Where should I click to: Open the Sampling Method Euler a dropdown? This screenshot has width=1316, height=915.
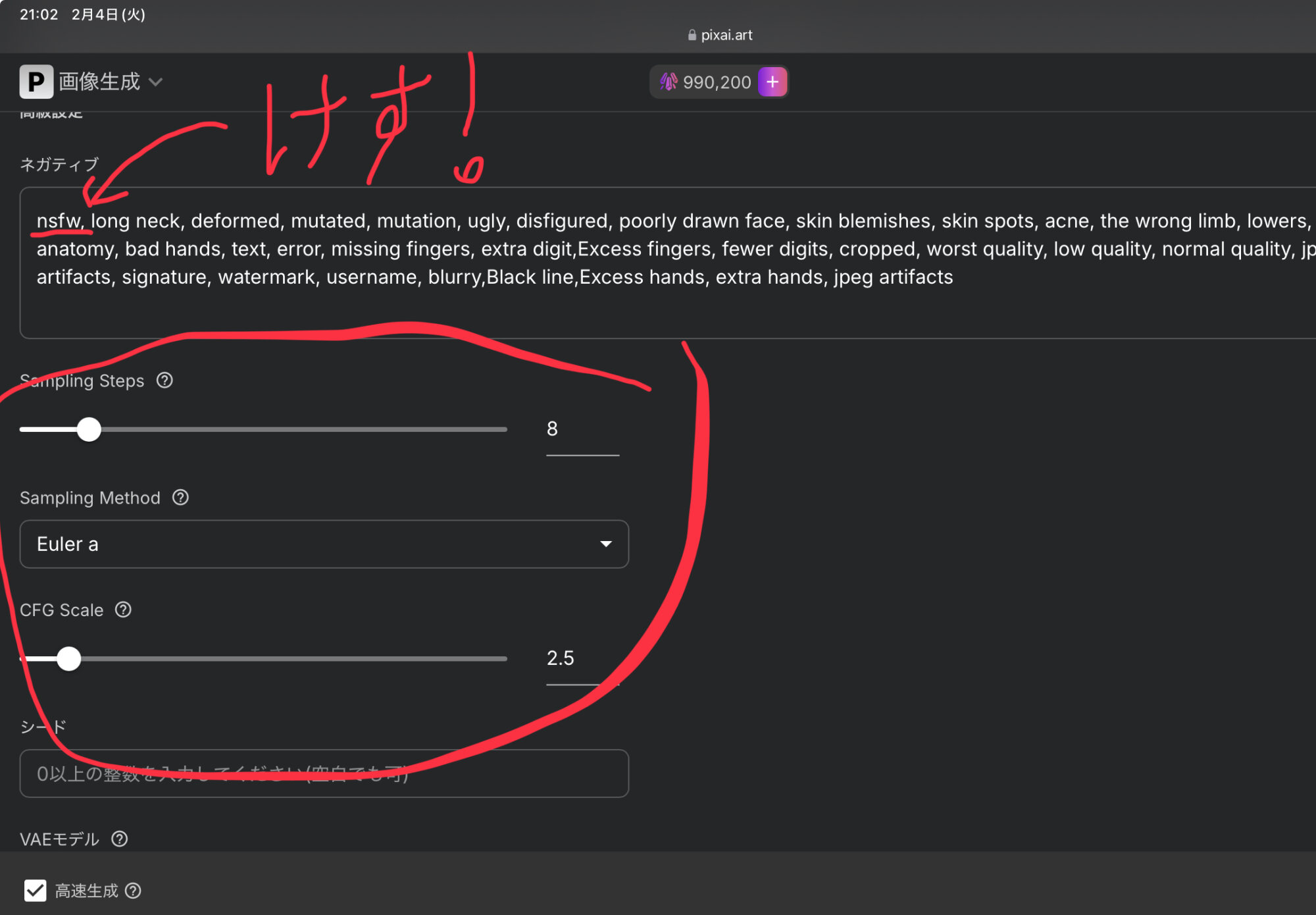[324, 544]
